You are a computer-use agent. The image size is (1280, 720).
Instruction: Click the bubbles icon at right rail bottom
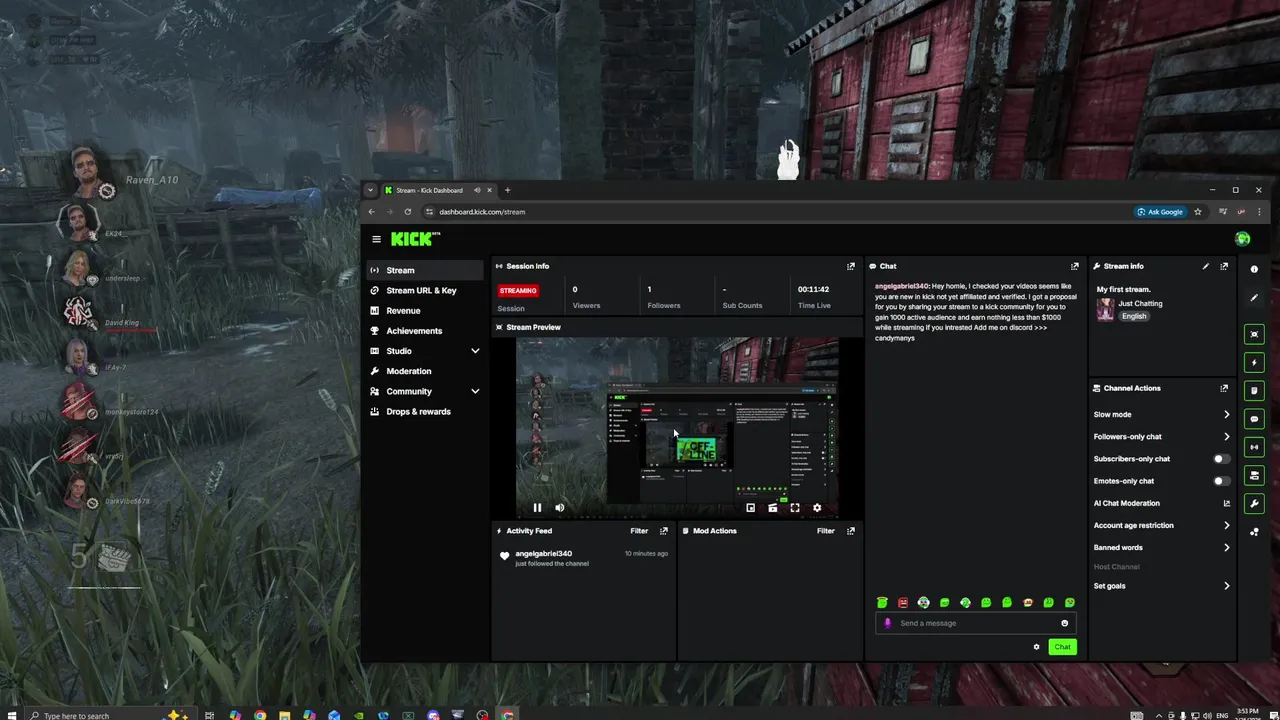point(1254,532)
